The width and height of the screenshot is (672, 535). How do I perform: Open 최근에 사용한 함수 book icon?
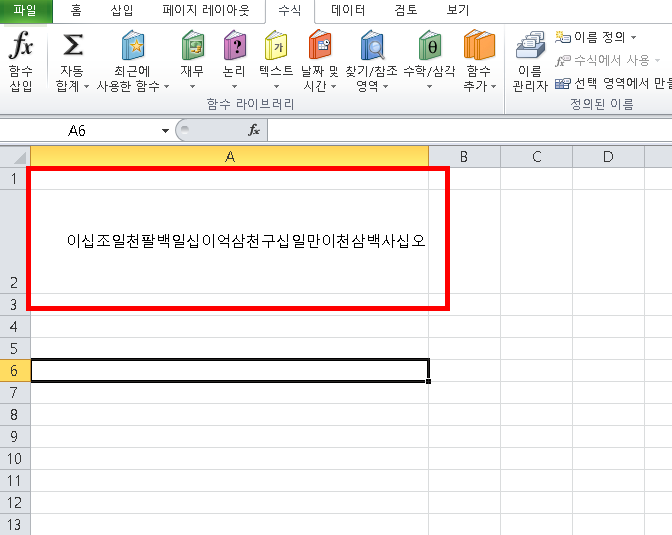click(133, 45)
